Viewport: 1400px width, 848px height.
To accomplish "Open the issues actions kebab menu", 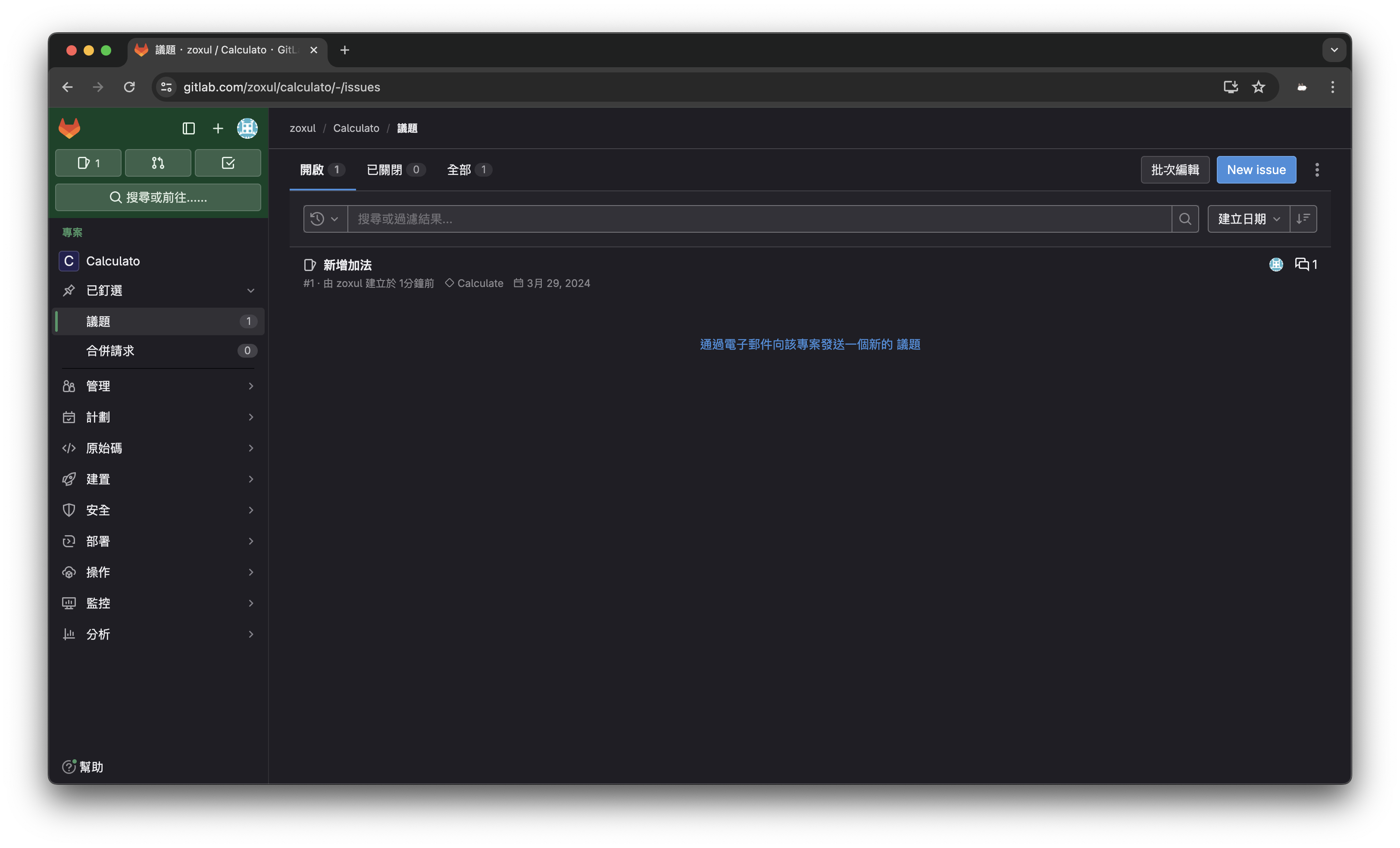I will pyautogui.click(x=1316, y=170).
